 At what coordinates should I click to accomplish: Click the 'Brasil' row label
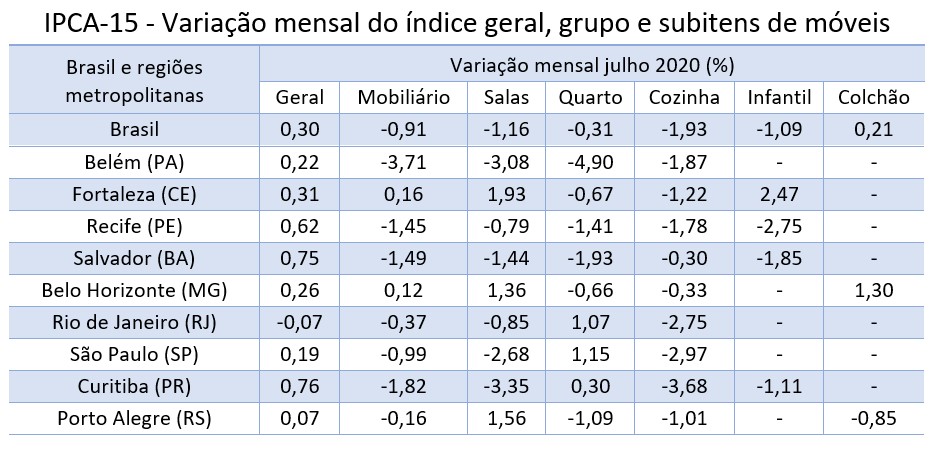135,128
